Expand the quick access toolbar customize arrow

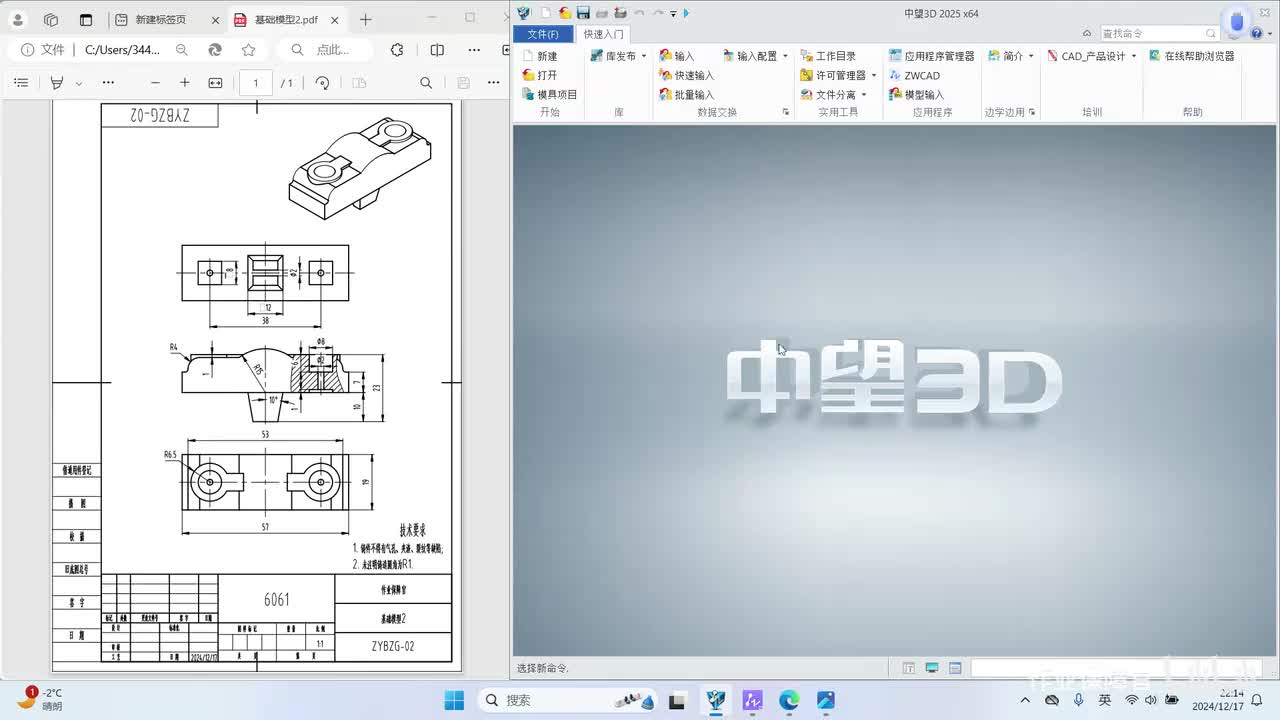click(x=673, y=13)
